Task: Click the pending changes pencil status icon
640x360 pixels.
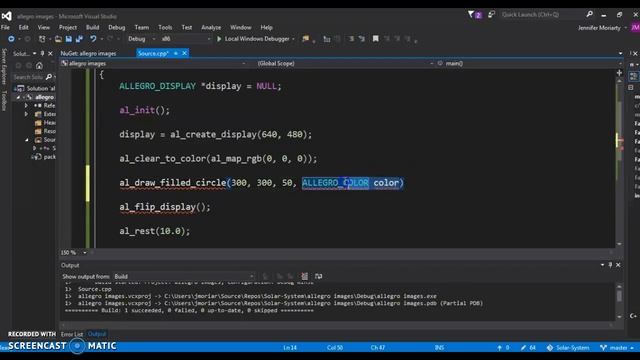Action: [x=528, y=348]
